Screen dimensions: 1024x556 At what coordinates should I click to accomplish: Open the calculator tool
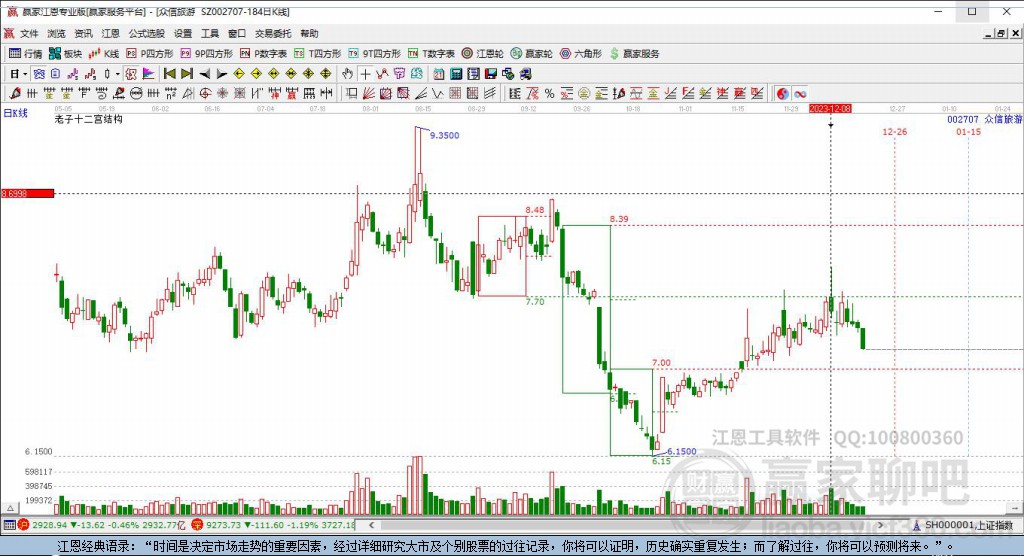(456, 74)
